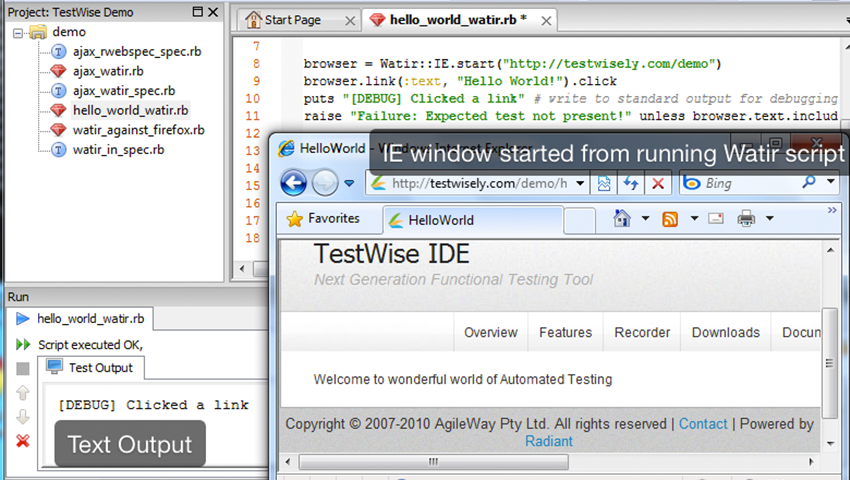Collapse the demo project folder
Image resolution: width=850 pixels, height=480 pixels.
pyautogui.click(x=19, y=32)
